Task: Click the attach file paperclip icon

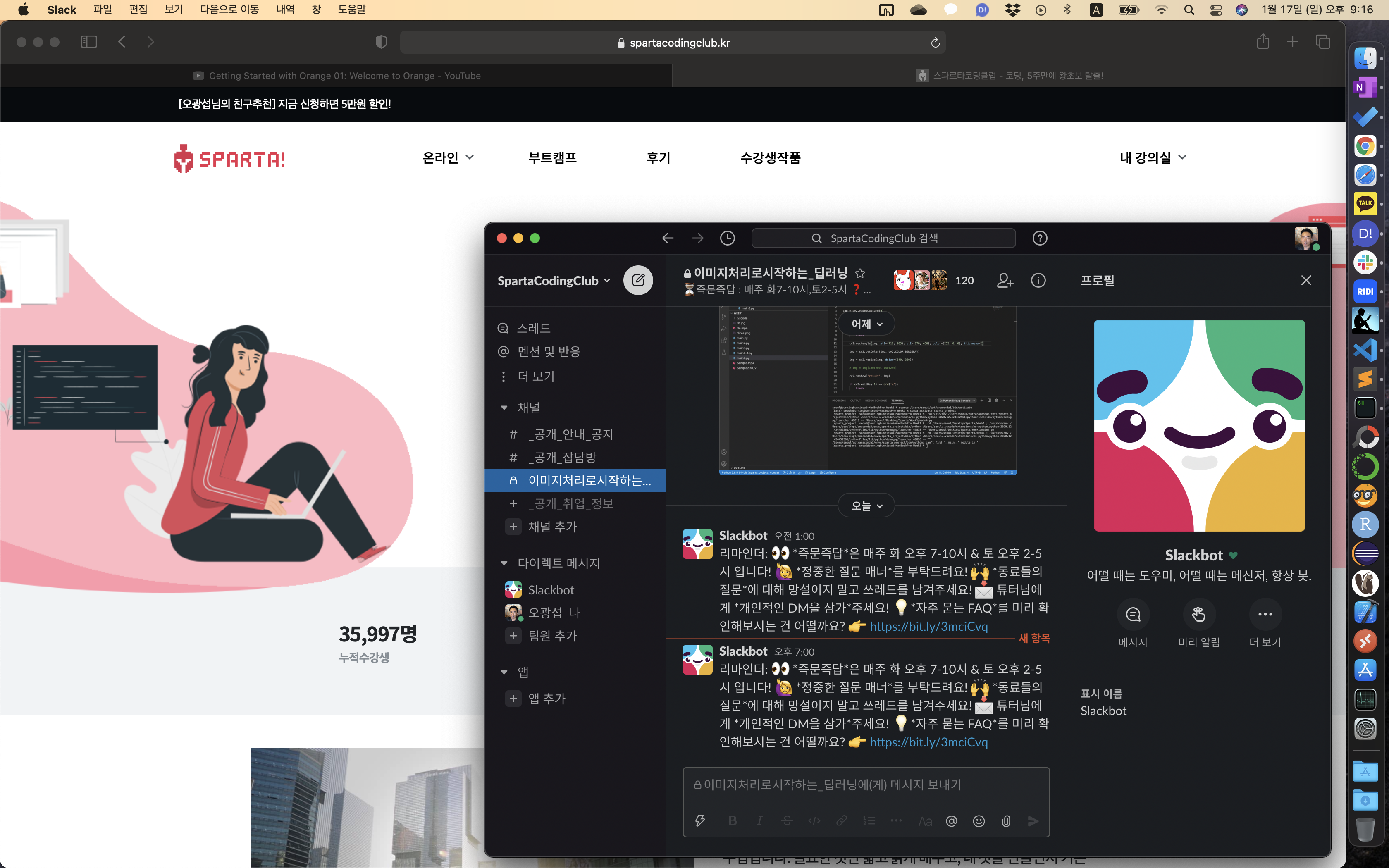Action: 1006,821
